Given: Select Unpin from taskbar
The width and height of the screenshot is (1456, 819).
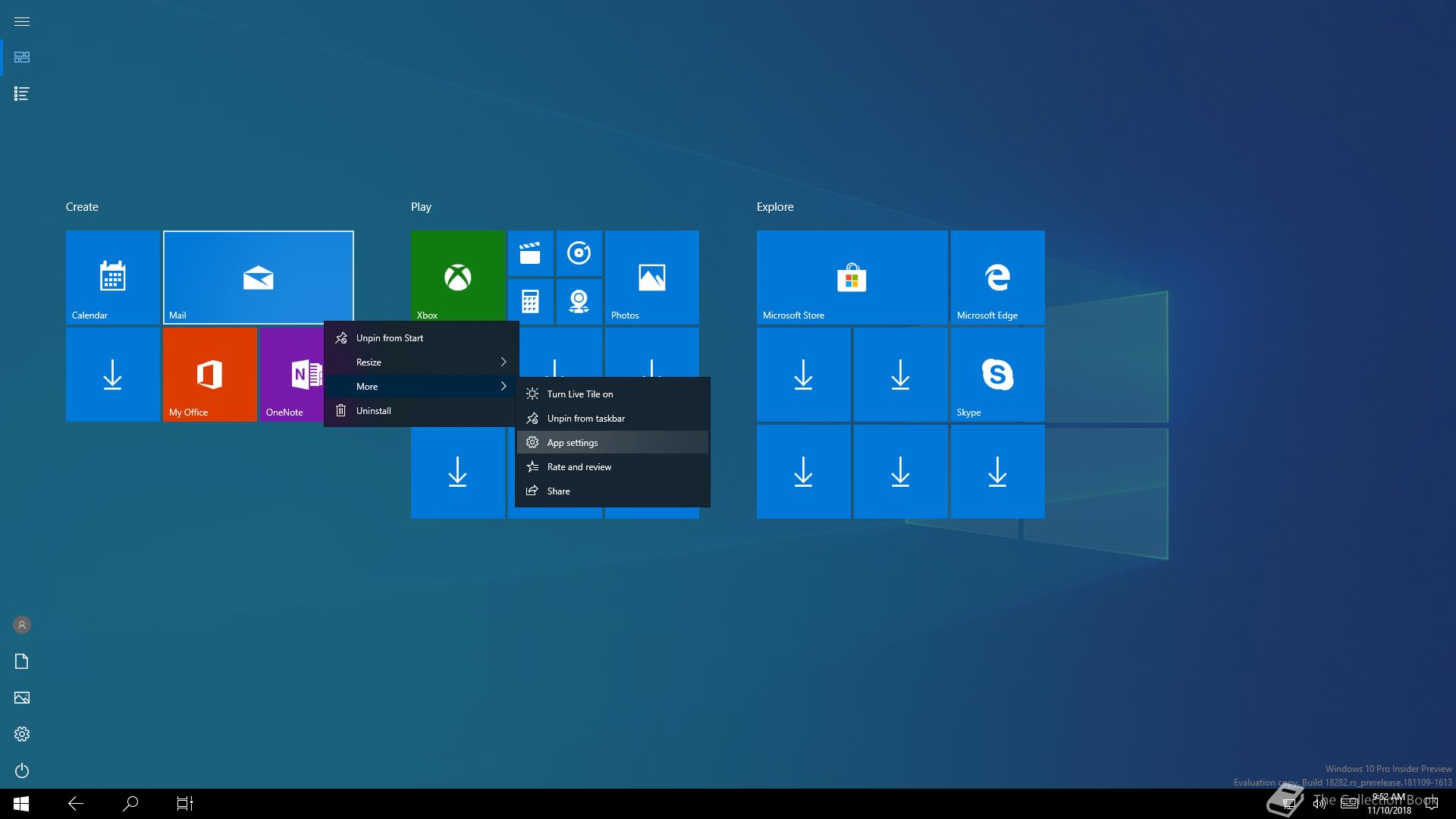Looking at the screenshot, I should 613,419.
